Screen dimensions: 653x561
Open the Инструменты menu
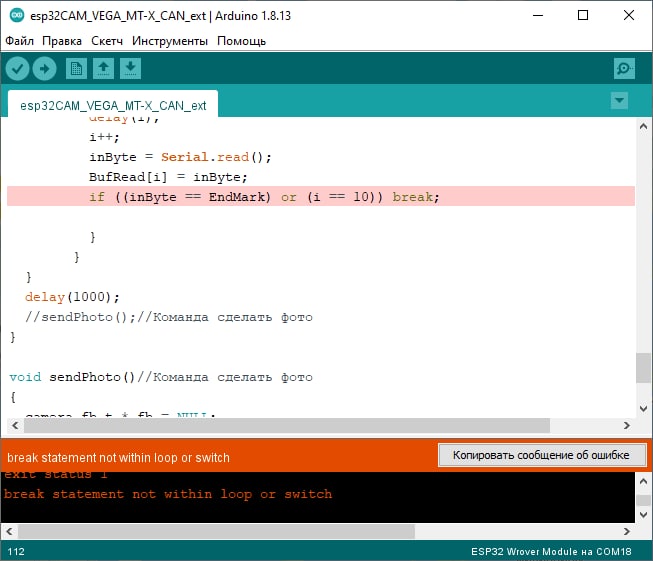169,41
